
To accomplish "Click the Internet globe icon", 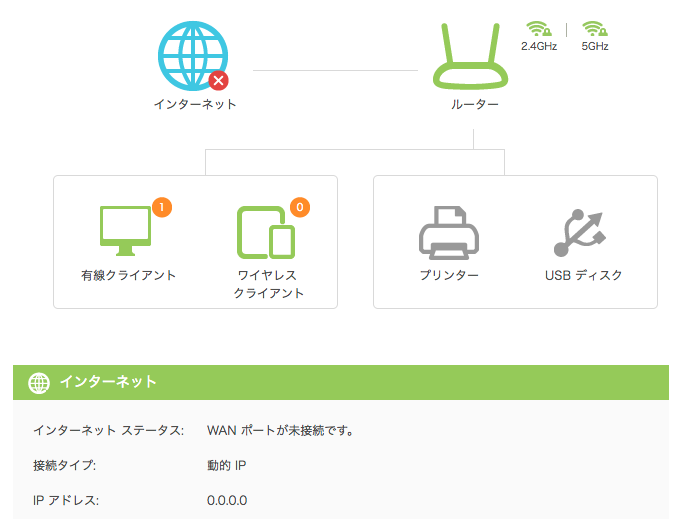I will (x=193, y=56).
